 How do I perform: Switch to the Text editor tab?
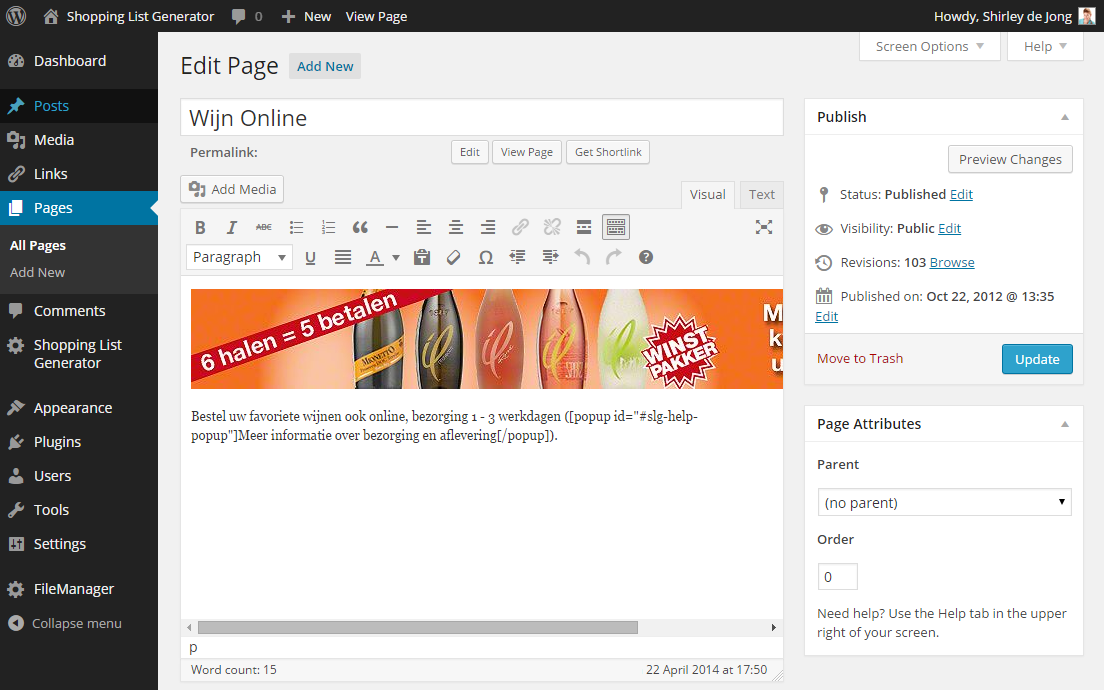[762, 195]
